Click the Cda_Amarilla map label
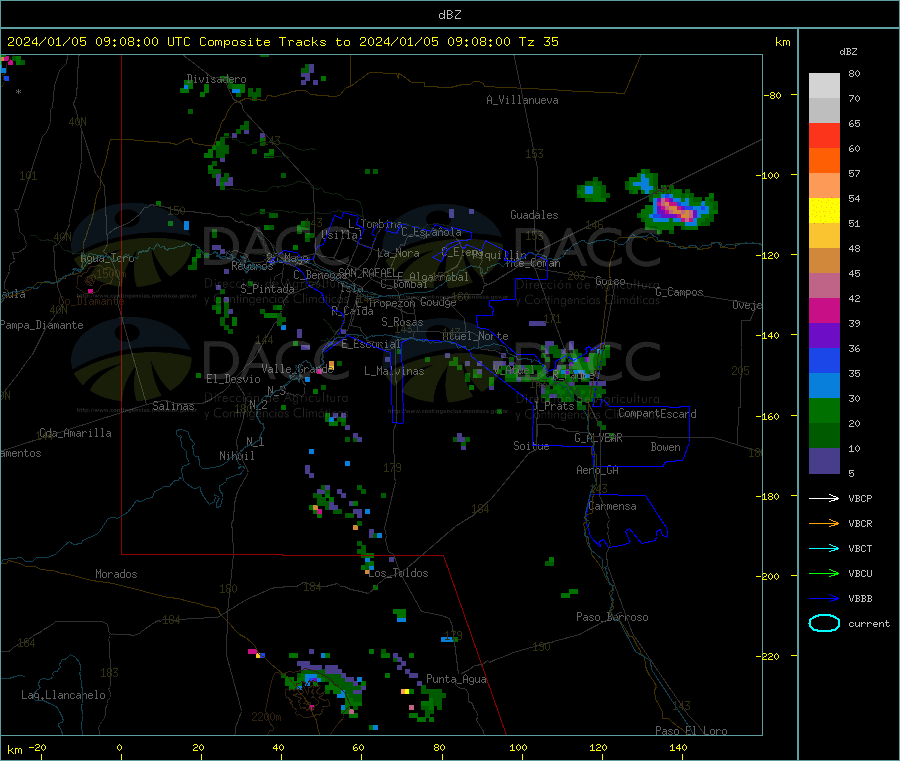Screen dimensions: 900x761 point(75,433)
